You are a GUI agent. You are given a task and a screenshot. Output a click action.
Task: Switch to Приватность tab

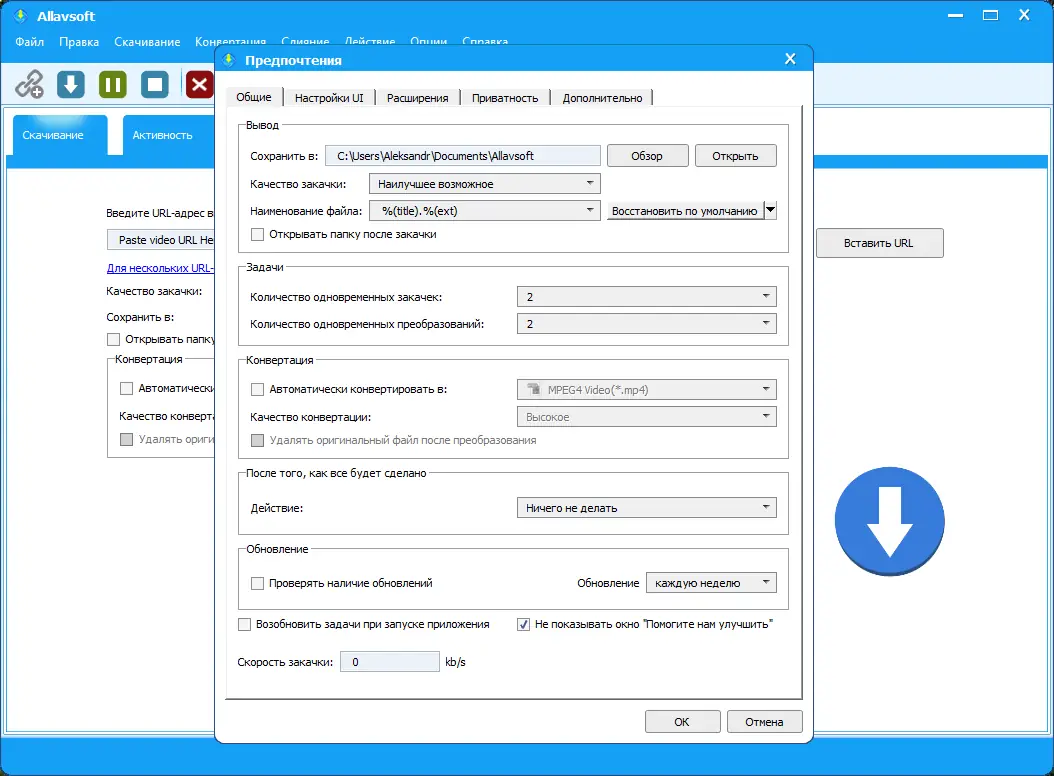coord(505,98)
